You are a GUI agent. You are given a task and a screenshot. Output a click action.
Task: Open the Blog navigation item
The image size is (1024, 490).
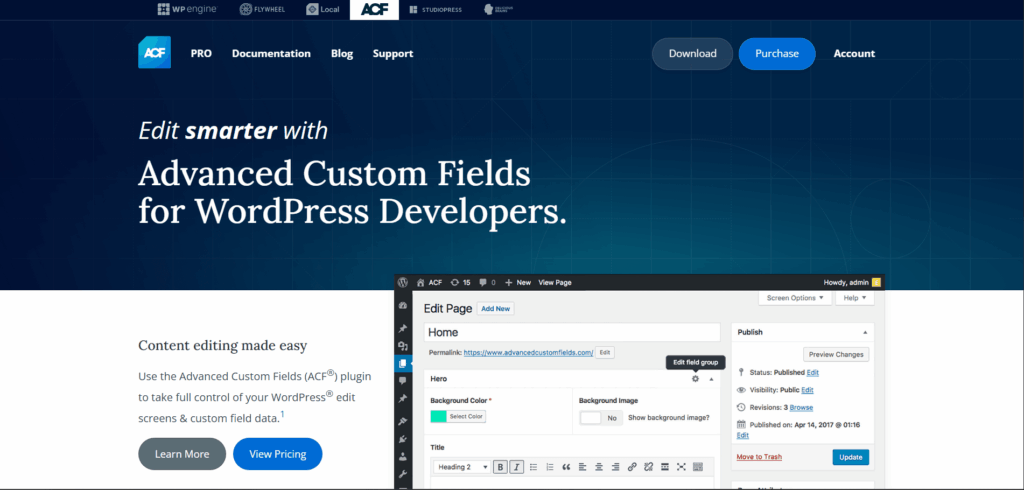[x=342, y=54]
